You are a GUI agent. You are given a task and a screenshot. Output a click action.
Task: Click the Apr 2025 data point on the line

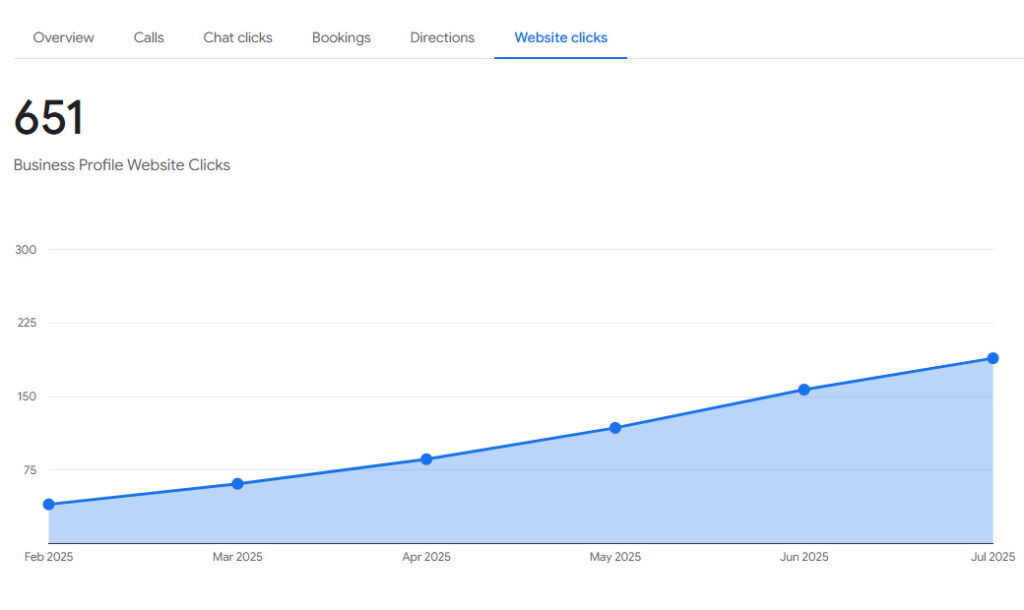pyautogui.click(x=426, y=460)
